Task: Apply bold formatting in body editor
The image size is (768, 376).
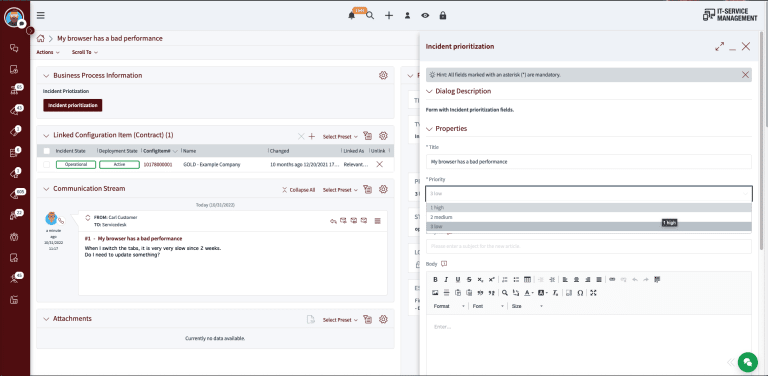Action: (x=435, y=280)
